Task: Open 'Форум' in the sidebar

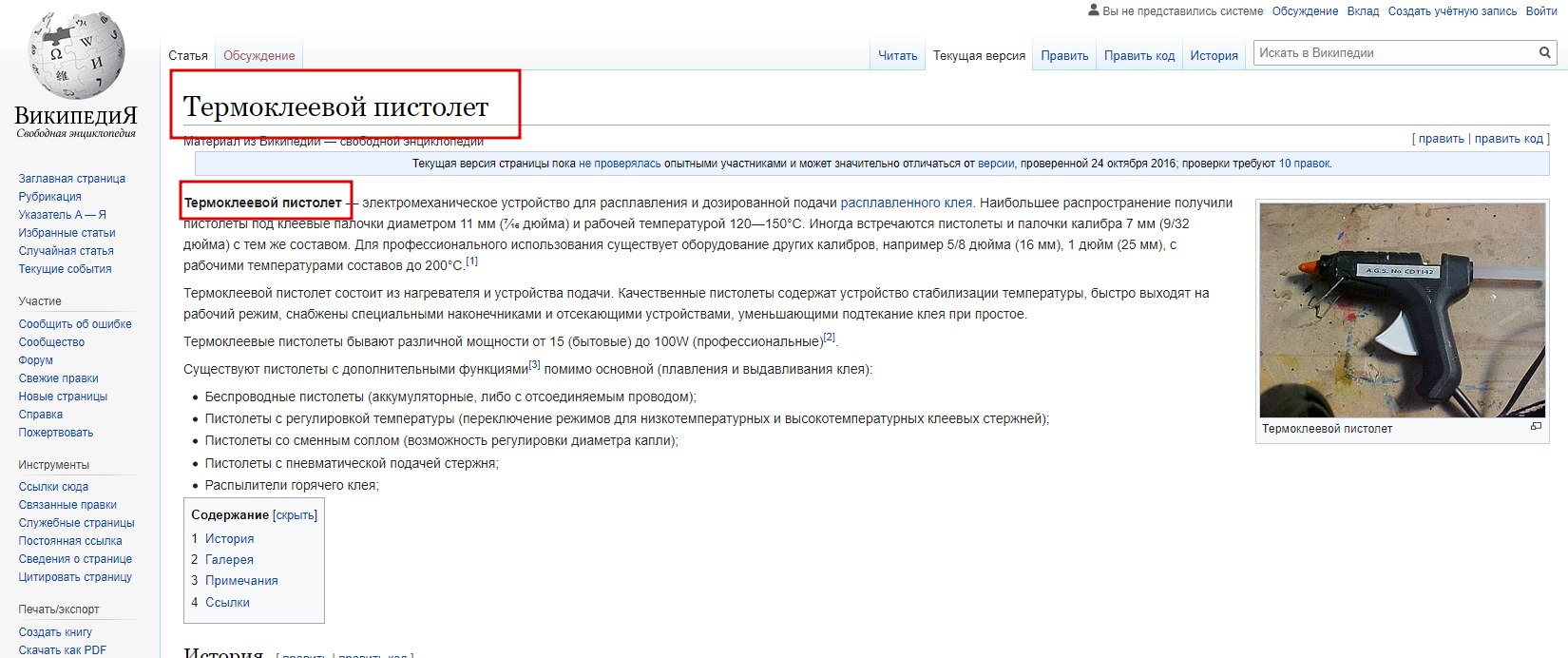Action: 36,359
